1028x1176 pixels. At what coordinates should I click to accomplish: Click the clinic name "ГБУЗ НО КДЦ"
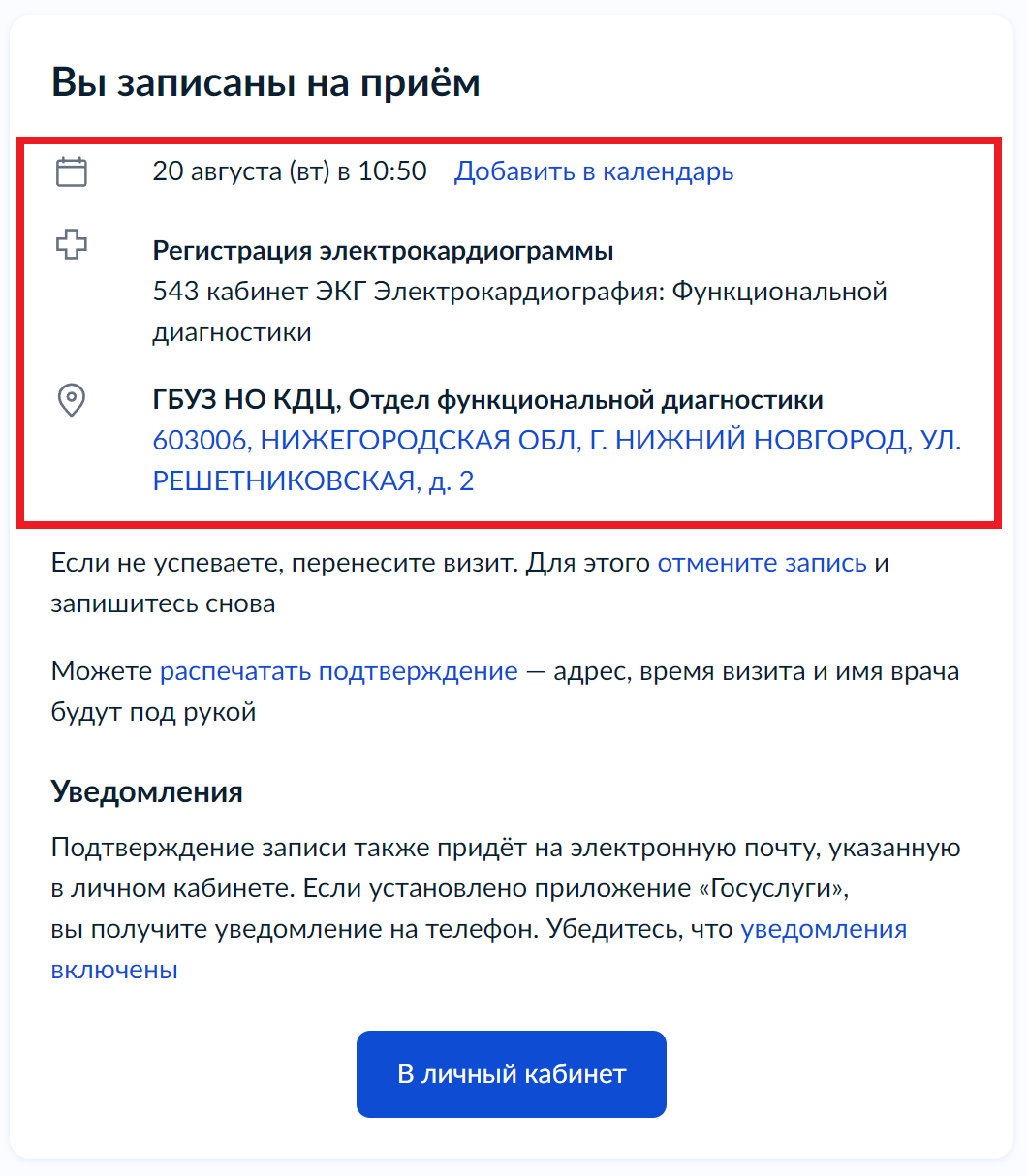pos(243,399)
